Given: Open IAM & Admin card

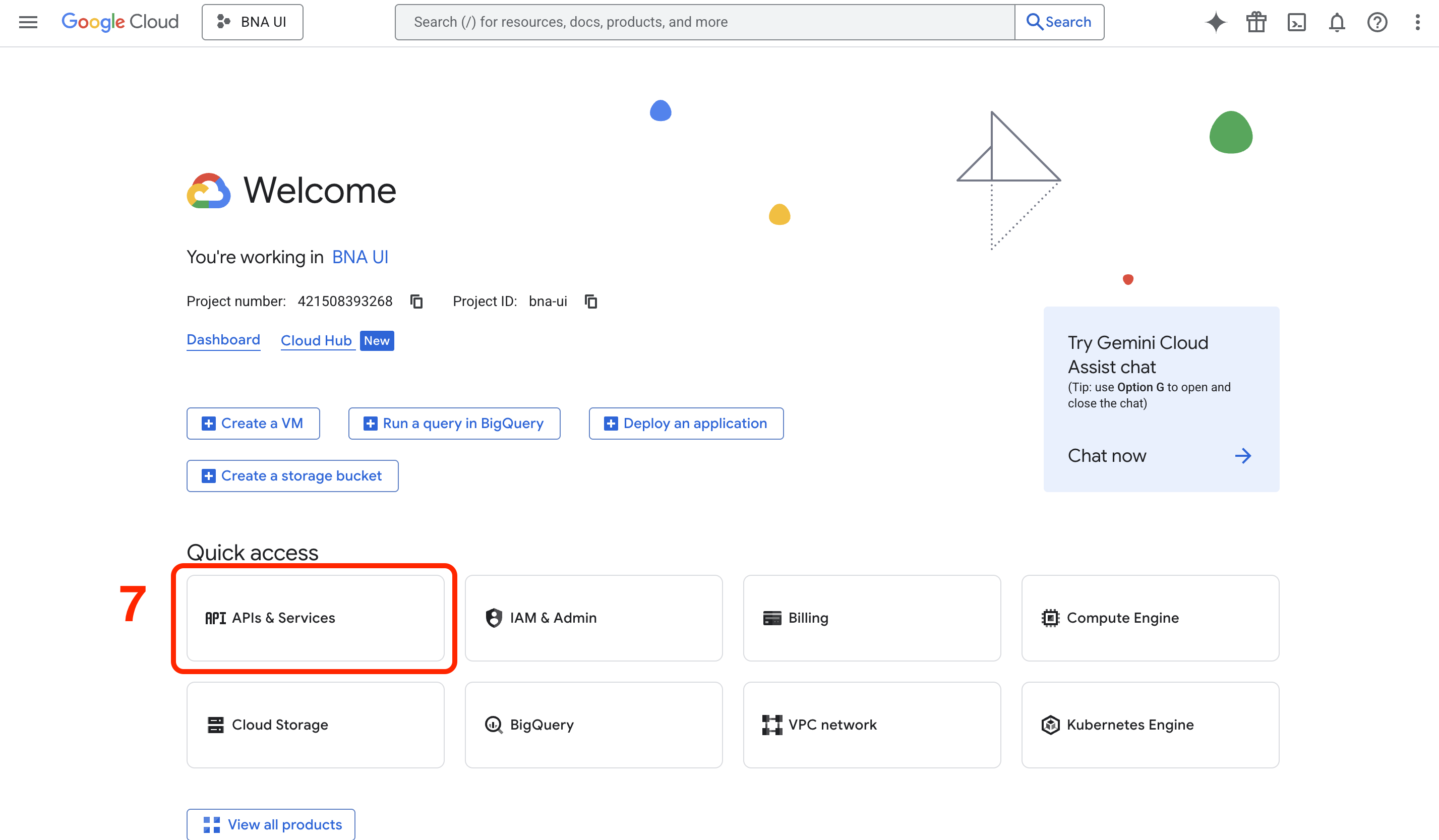Looking at the screenshot, I should tap(593, 618).
